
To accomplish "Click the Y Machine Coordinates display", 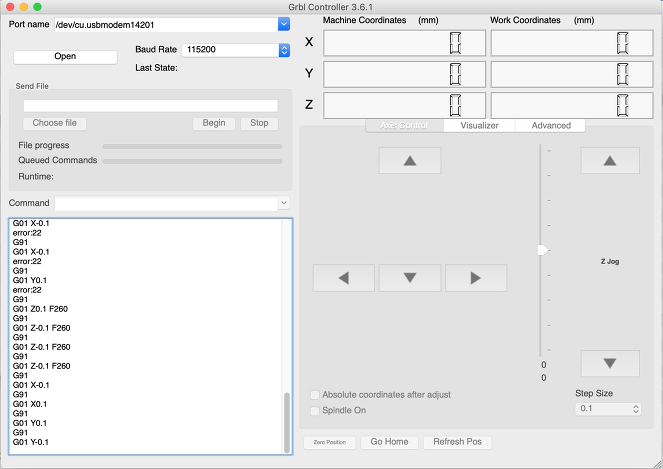I will tap(404, 74).
